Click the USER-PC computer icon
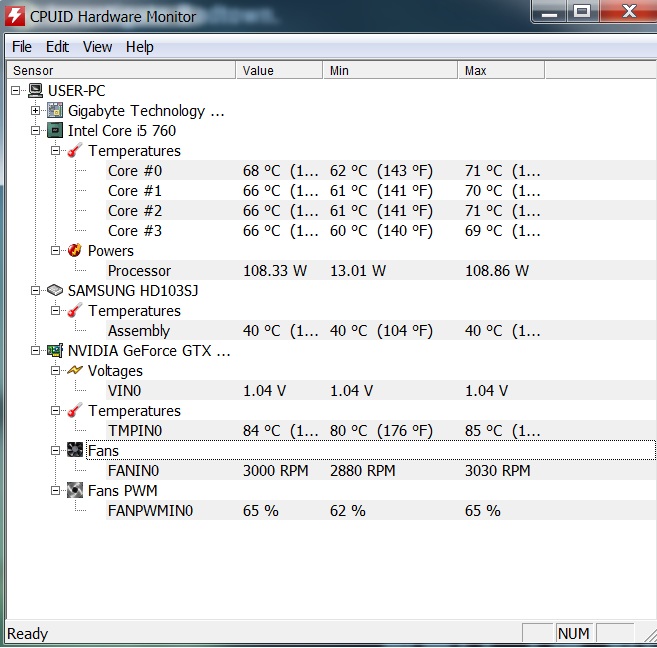 [x=35, y=91]
